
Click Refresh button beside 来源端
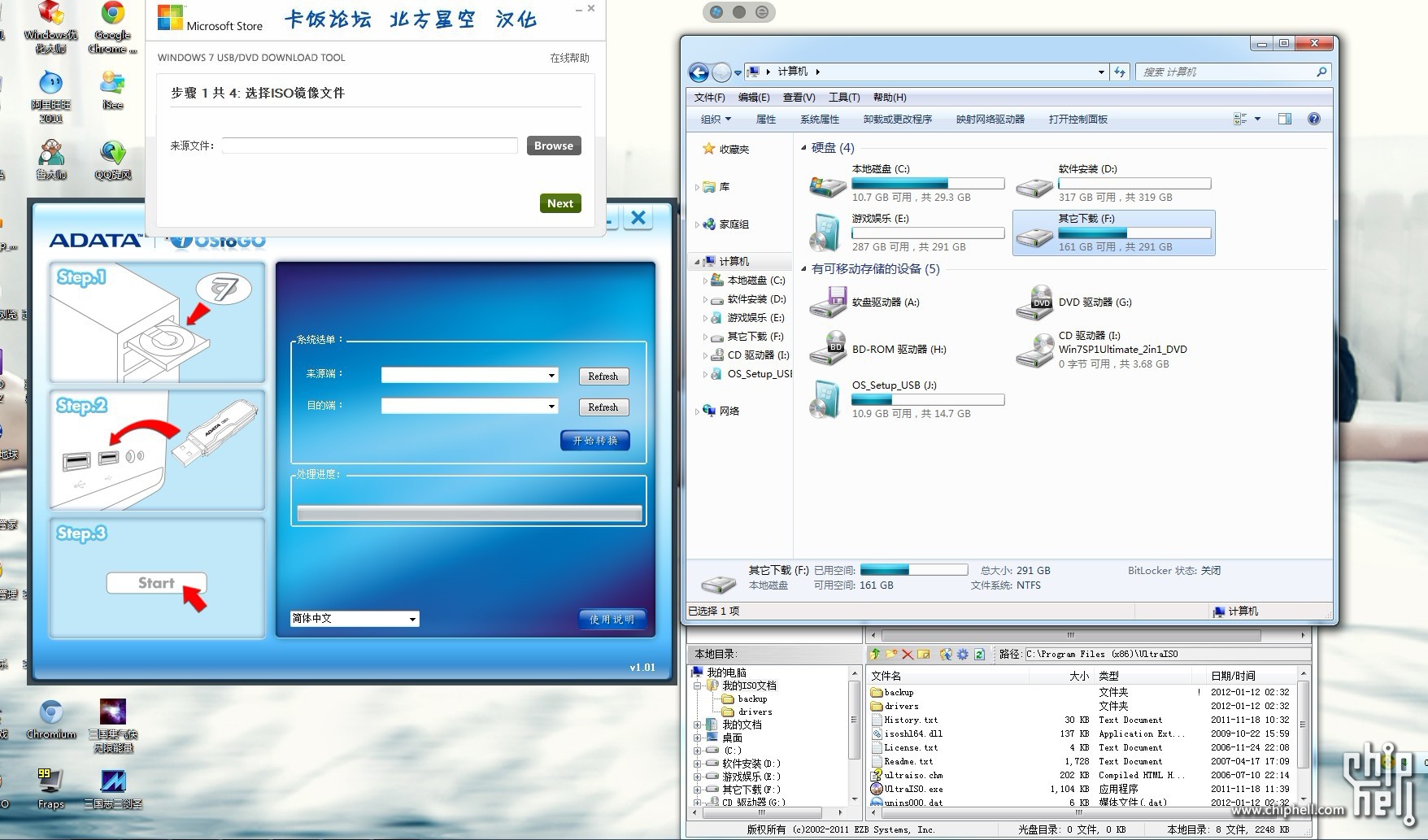pos(603,376)
